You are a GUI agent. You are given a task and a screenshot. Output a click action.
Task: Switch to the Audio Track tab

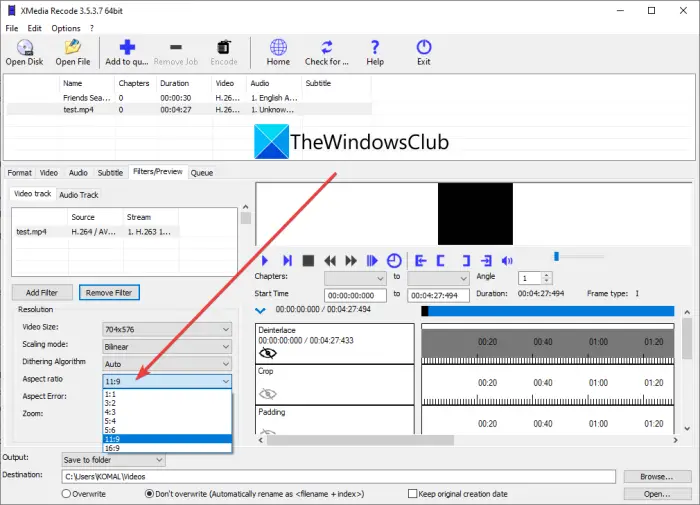pos(79,195)
